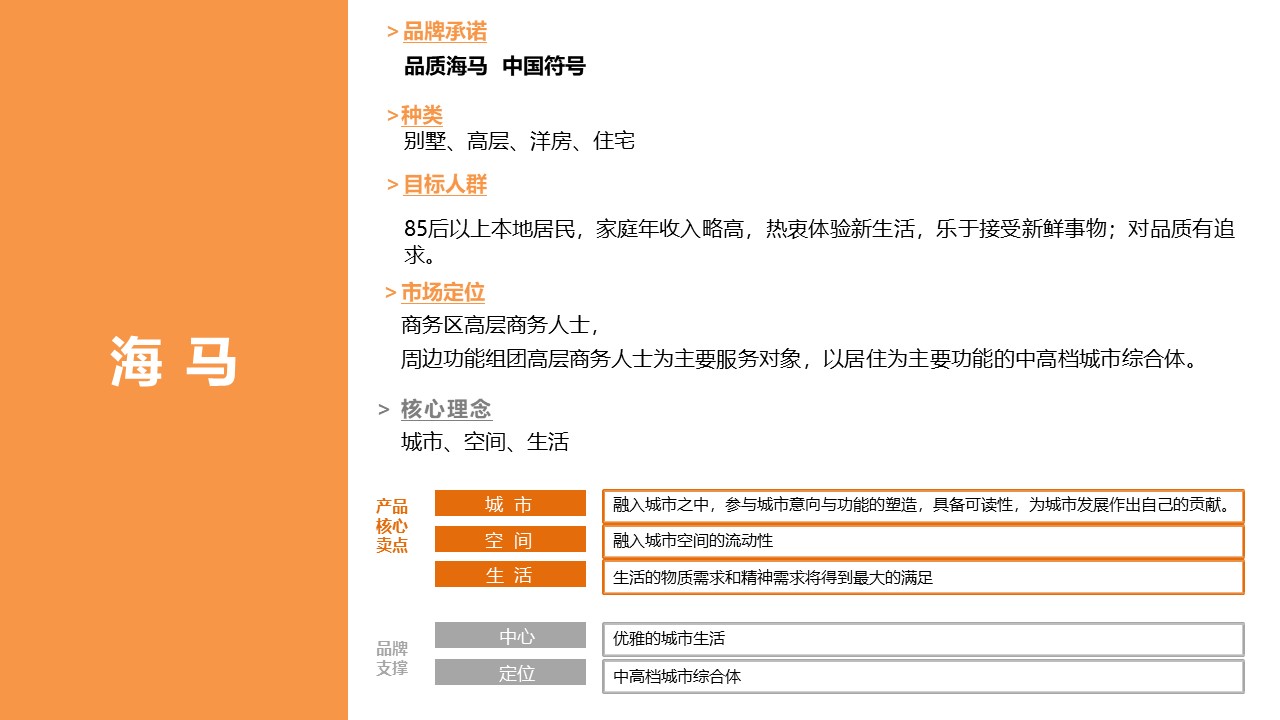1280x720 pixels.
Task: Click the text box containing 融入城市空间的流动性
Action: [x=922, y=539]
